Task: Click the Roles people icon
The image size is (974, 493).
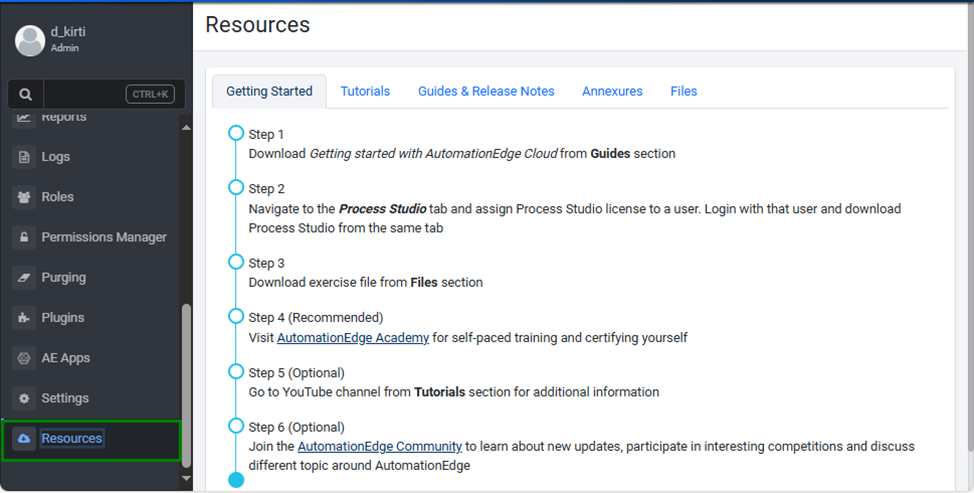Action: pos(24,197)
